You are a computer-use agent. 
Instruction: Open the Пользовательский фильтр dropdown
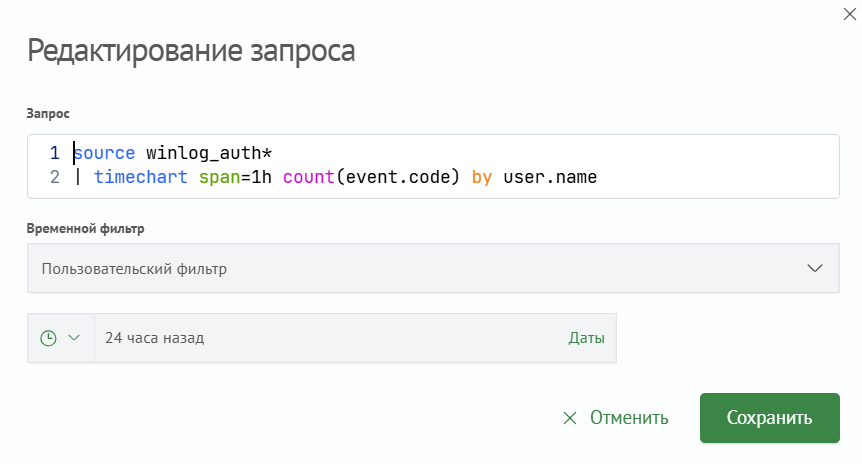[x=433, y=268]
